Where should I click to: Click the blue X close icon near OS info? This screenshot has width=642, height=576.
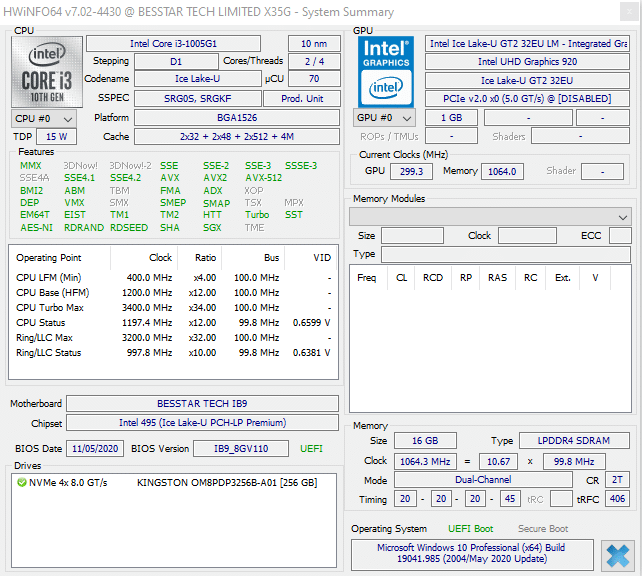click(x=618, y=555)
